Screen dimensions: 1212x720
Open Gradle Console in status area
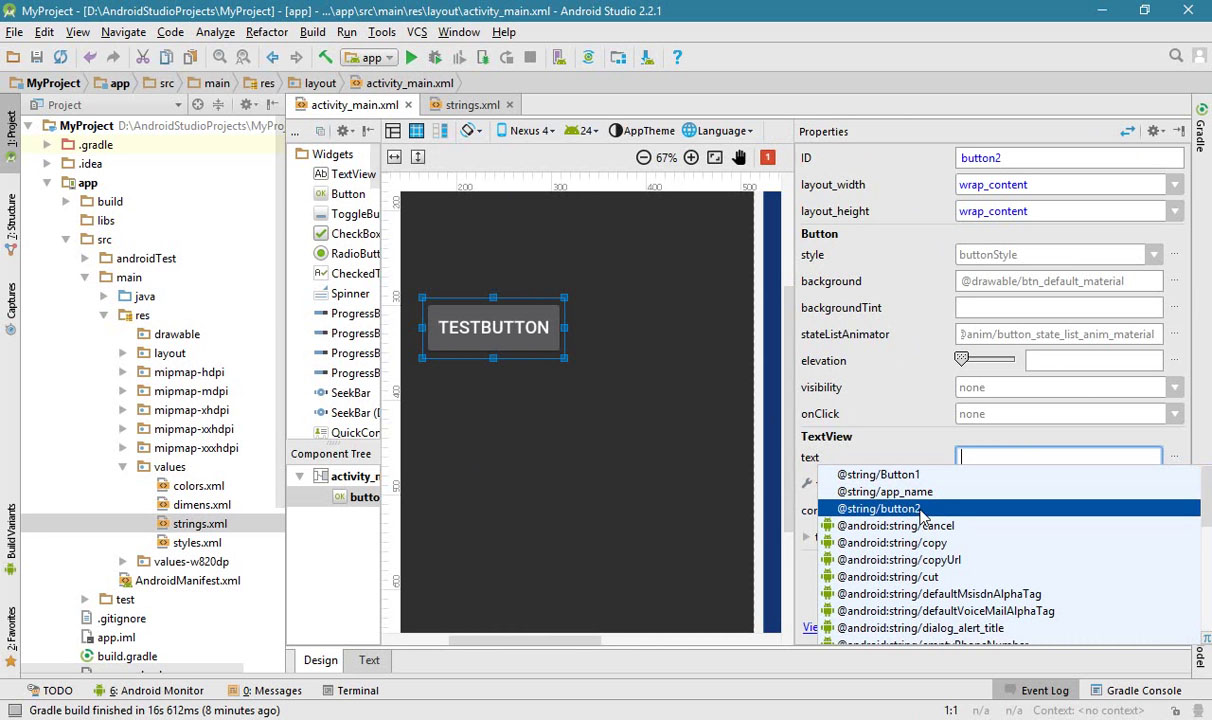coord(1135,691)
